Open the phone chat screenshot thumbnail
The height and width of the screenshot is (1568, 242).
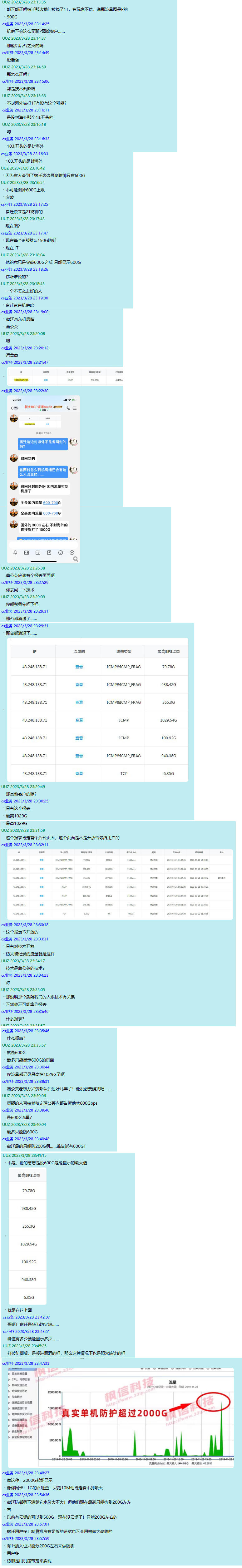coord(44,479)
